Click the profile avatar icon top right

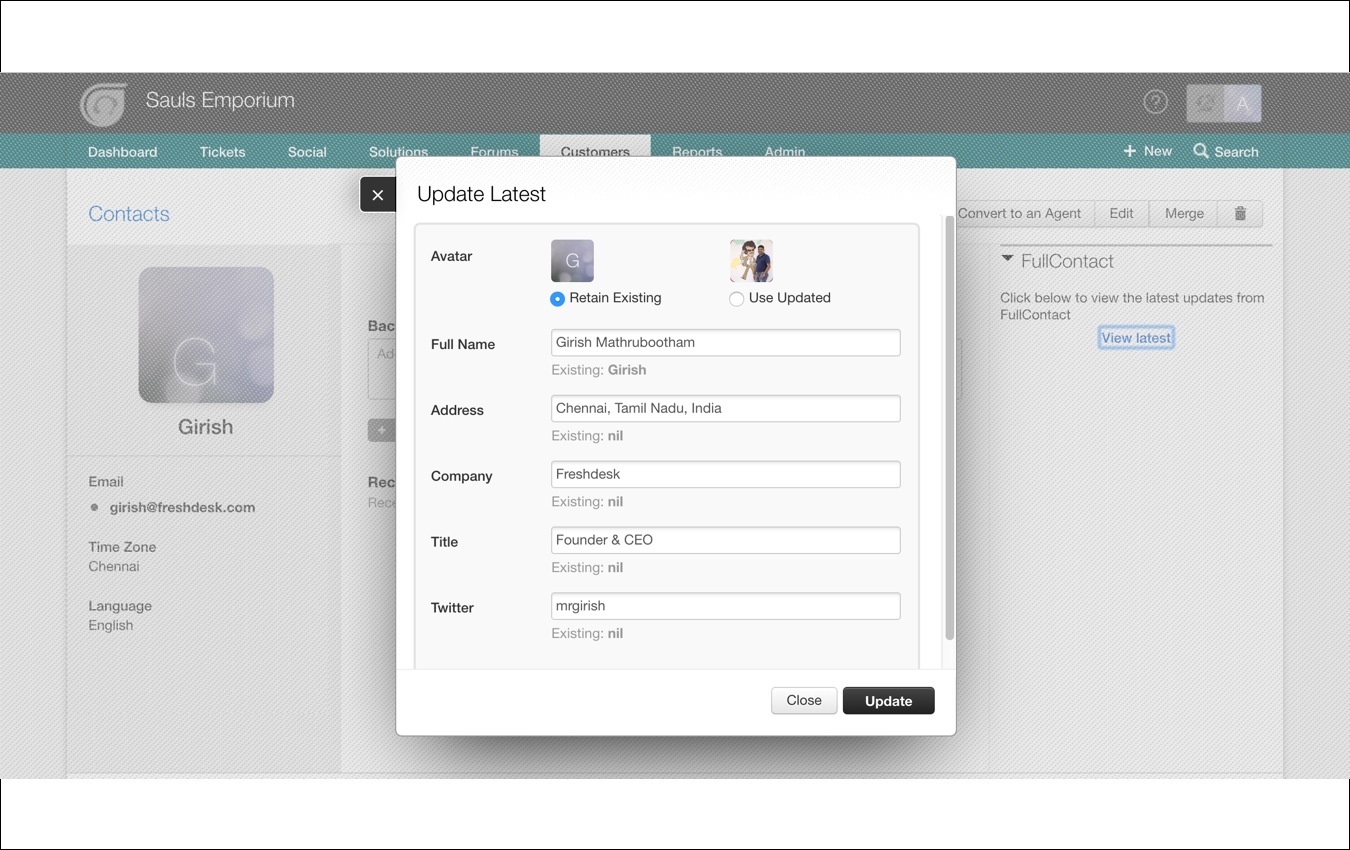click(1241, 102)
